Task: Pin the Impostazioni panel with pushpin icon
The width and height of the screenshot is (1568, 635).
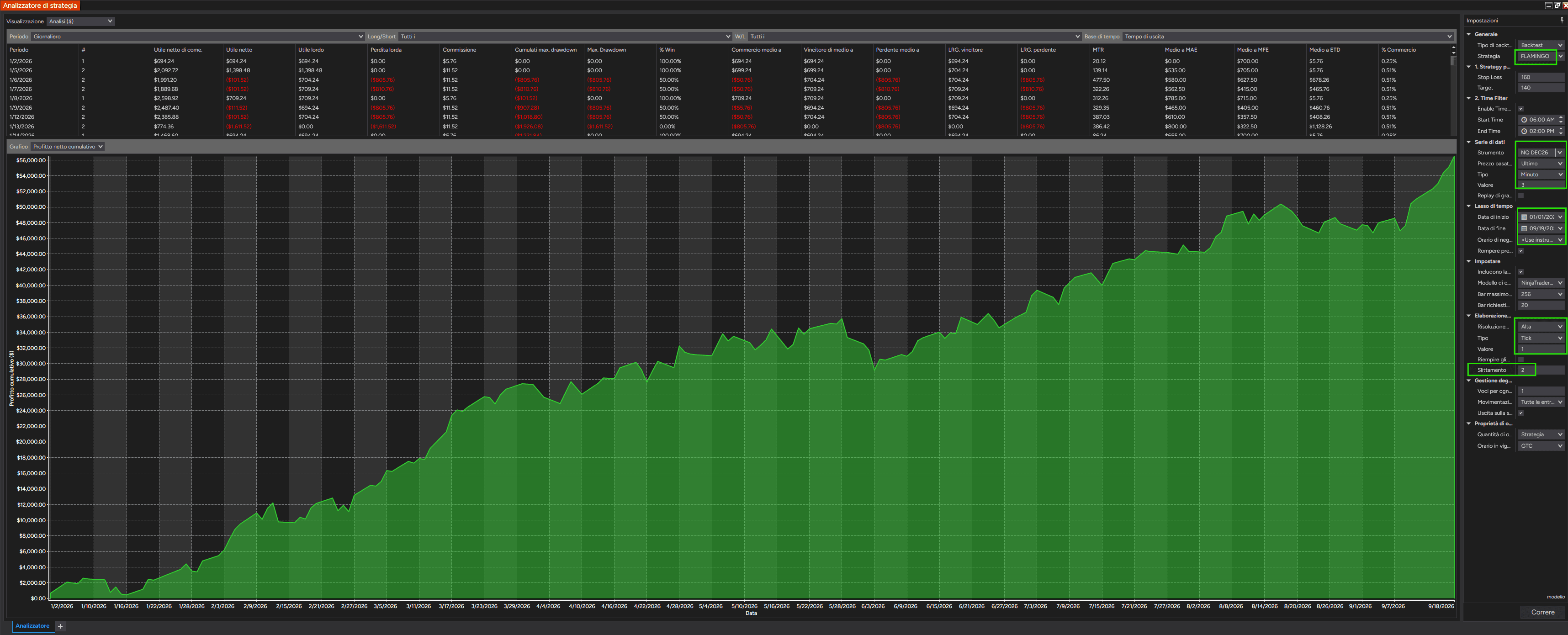Action: pos(1561,20)
